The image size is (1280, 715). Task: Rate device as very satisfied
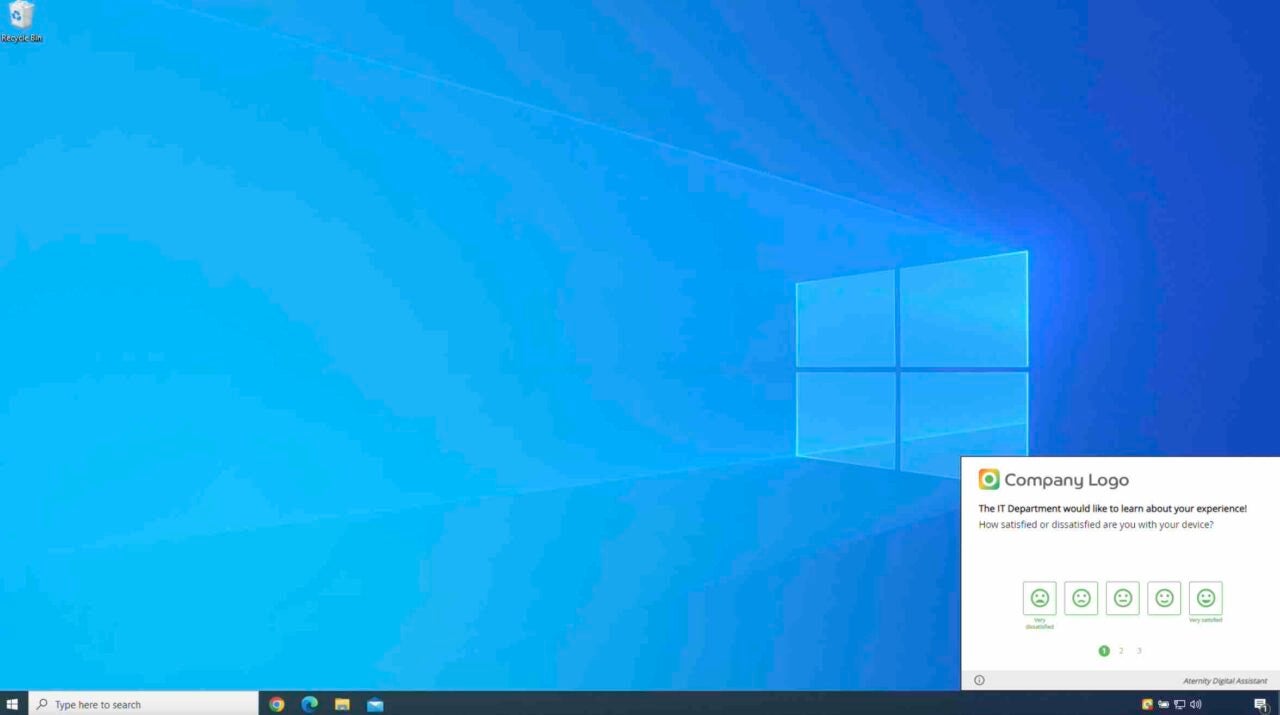click(1205, 598)
